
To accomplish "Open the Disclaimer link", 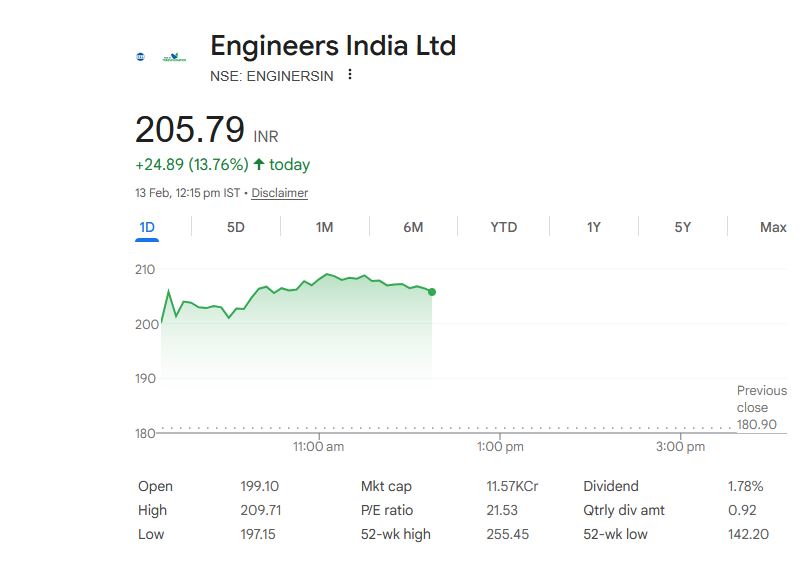I will (279, 193).
